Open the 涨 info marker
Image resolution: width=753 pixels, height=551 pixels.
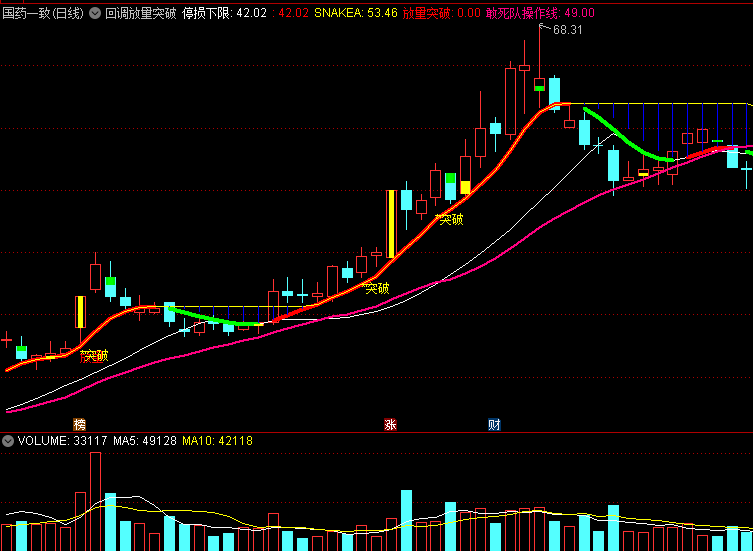tap(390, 425)
